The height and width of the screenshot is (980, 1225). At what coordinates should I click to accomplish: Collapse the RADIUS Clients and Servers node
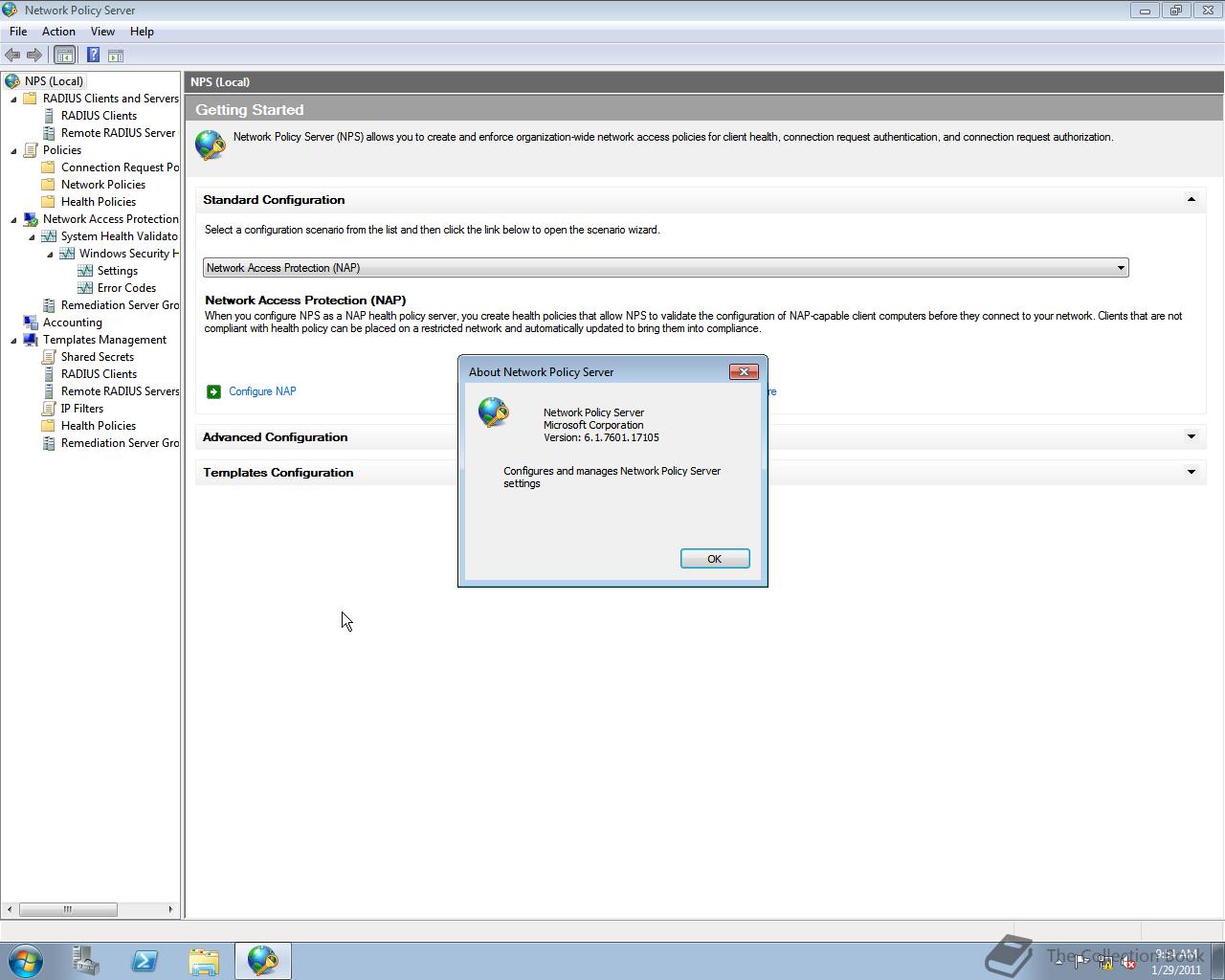(x=13, y=99)
